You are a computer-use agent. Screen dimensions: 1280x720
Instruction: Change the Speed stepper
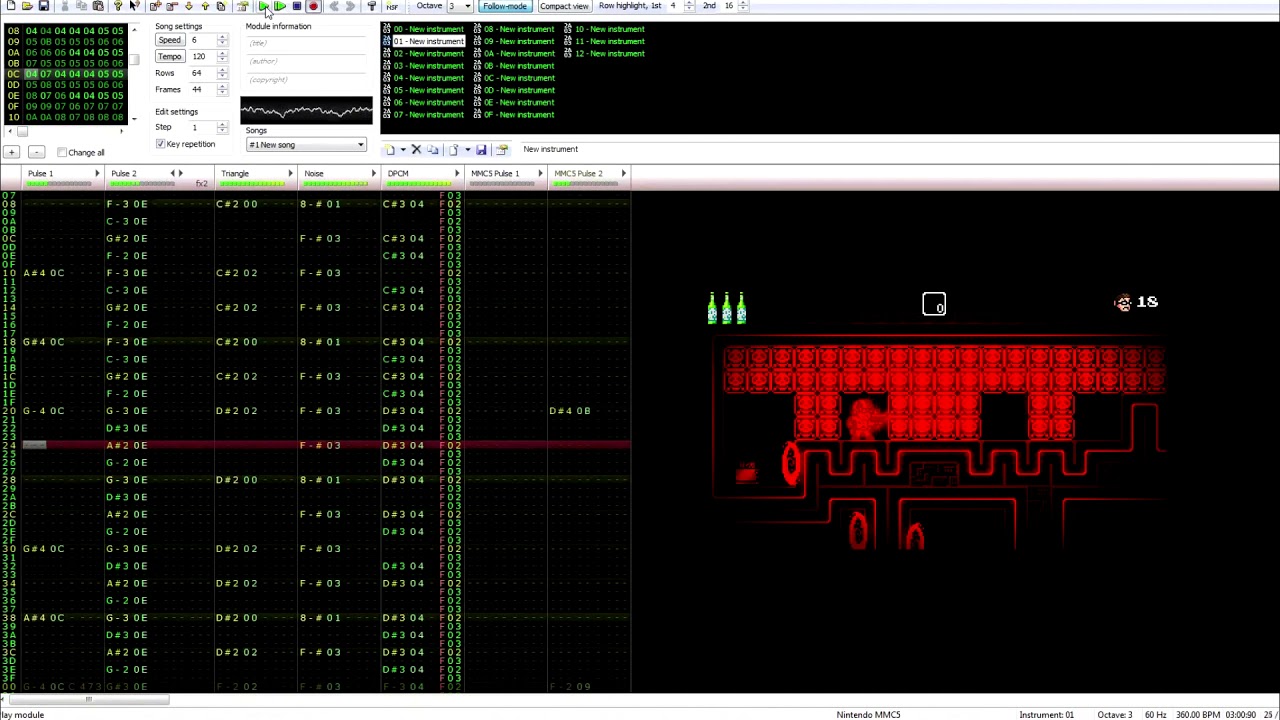(x=222, y=40)
